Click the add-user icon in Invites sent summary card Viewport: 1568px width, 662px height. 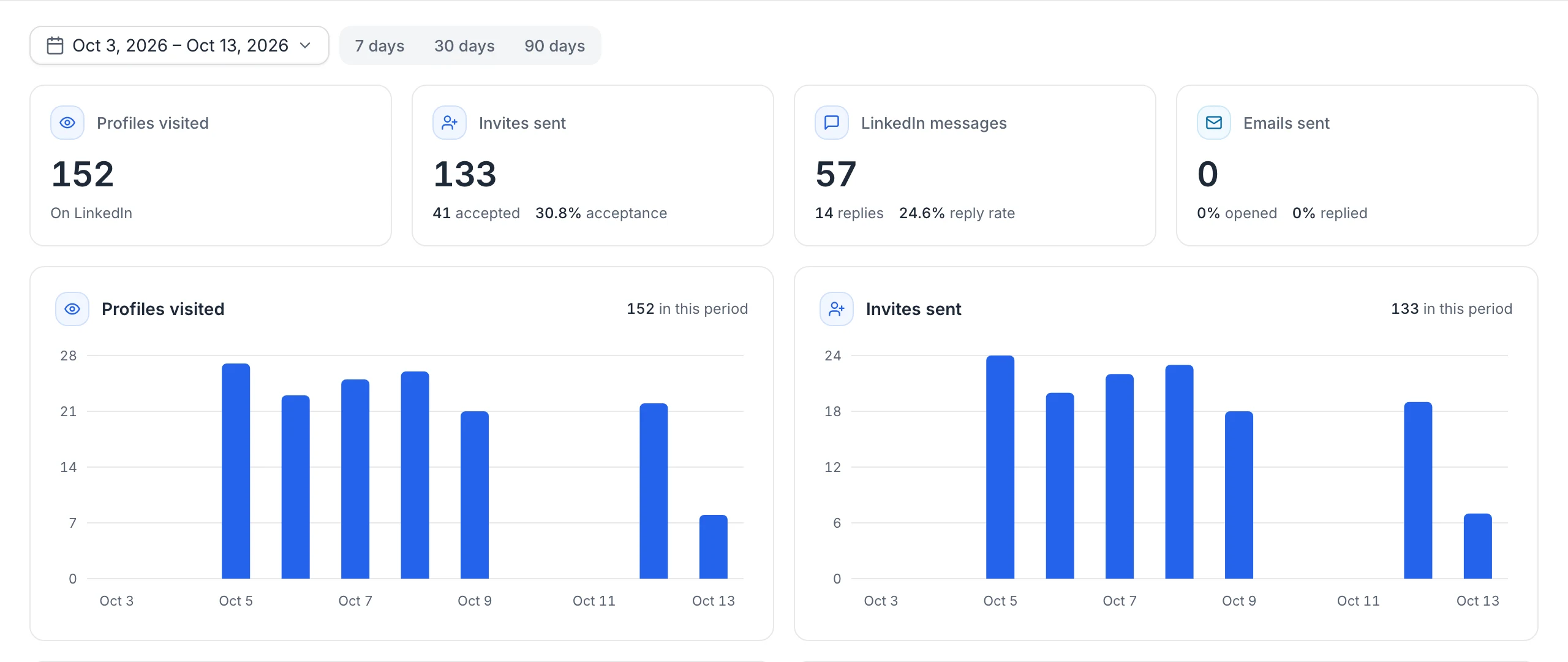click(x=450, y=123)
